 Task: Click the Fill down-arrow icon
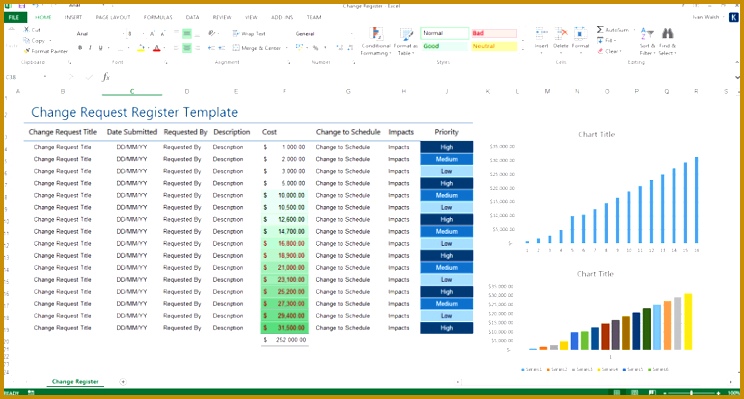(x=600, y=40)
